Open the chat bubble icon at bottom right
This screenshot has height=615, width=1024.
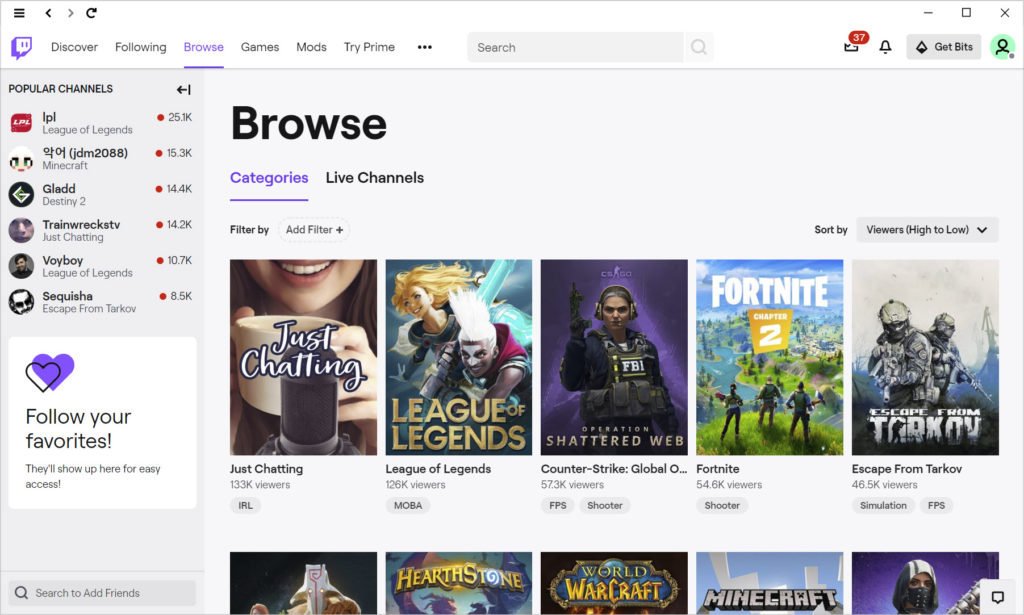point(997,597)
